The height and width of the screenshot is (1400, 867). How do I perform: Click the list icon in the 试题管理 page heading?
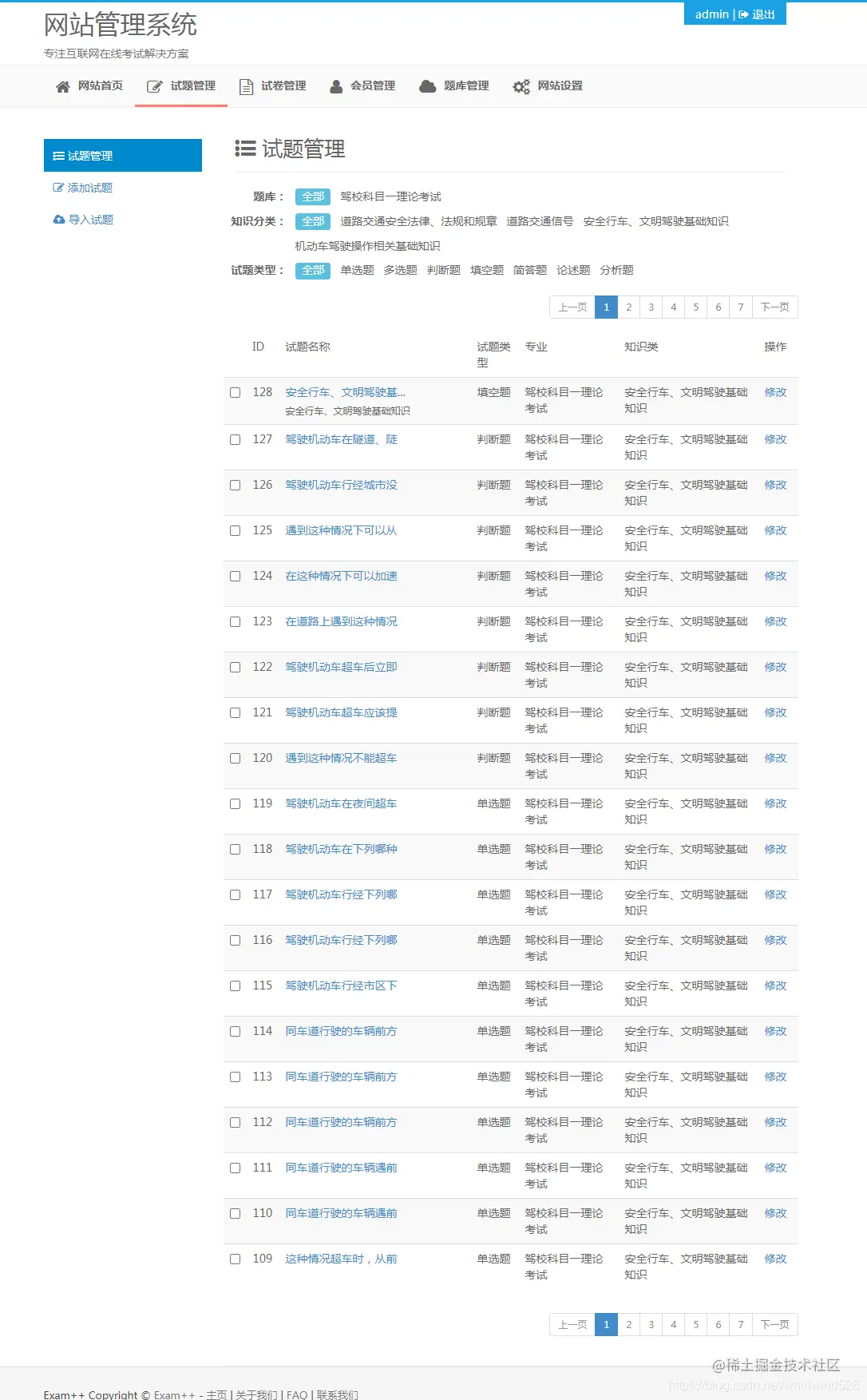(x=245, y=149)
